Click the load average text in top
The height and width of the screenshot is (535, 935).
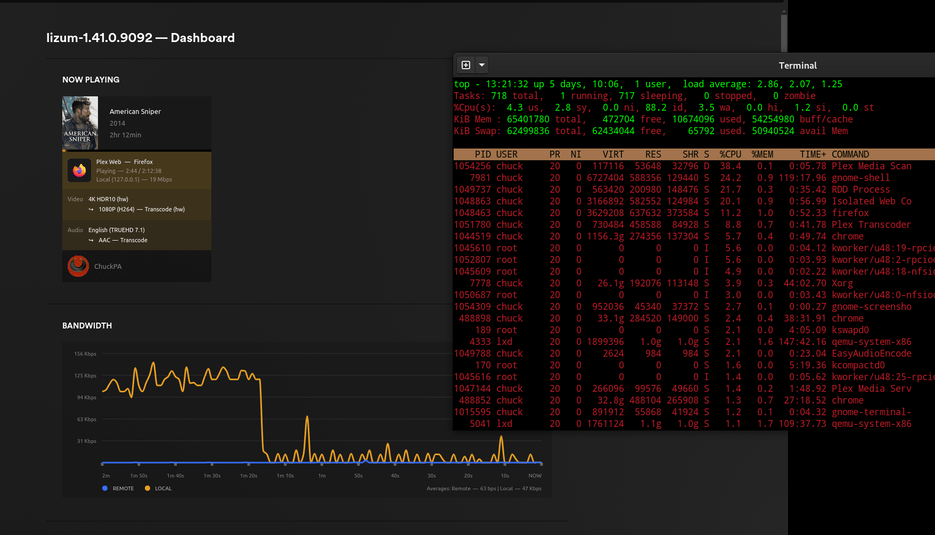click(x=763, y=84)
